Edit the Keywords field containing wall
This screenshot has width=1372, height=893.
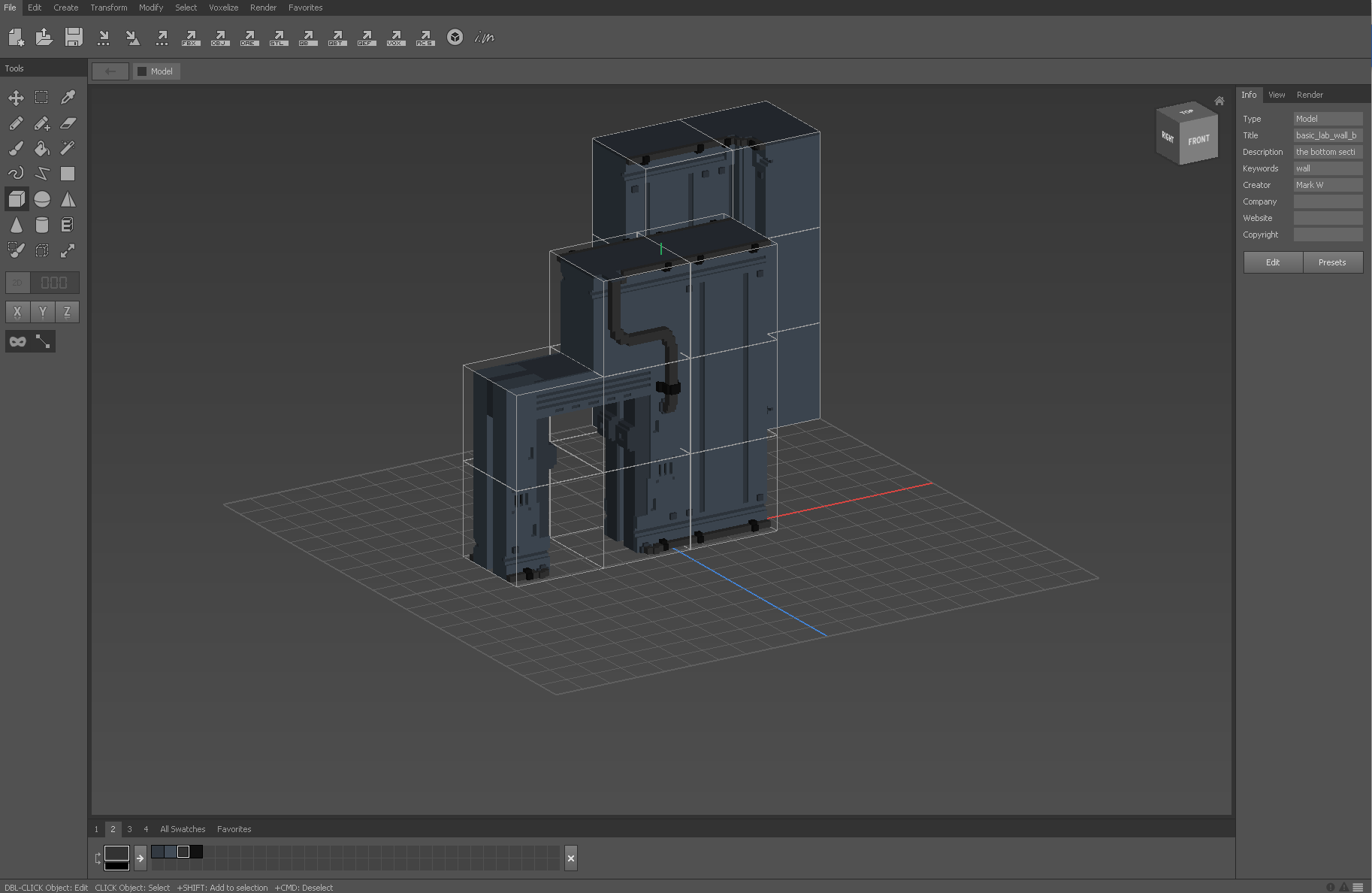[1328, 168]
